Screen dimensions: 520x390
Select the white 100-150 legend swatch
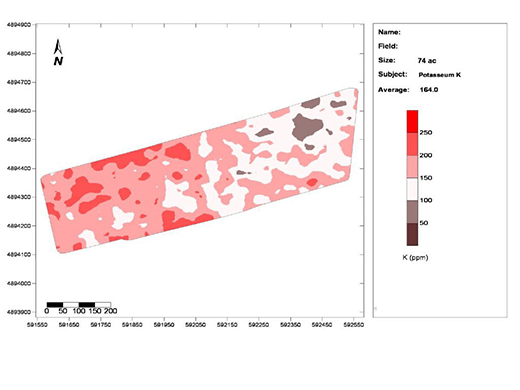point(412,189)
